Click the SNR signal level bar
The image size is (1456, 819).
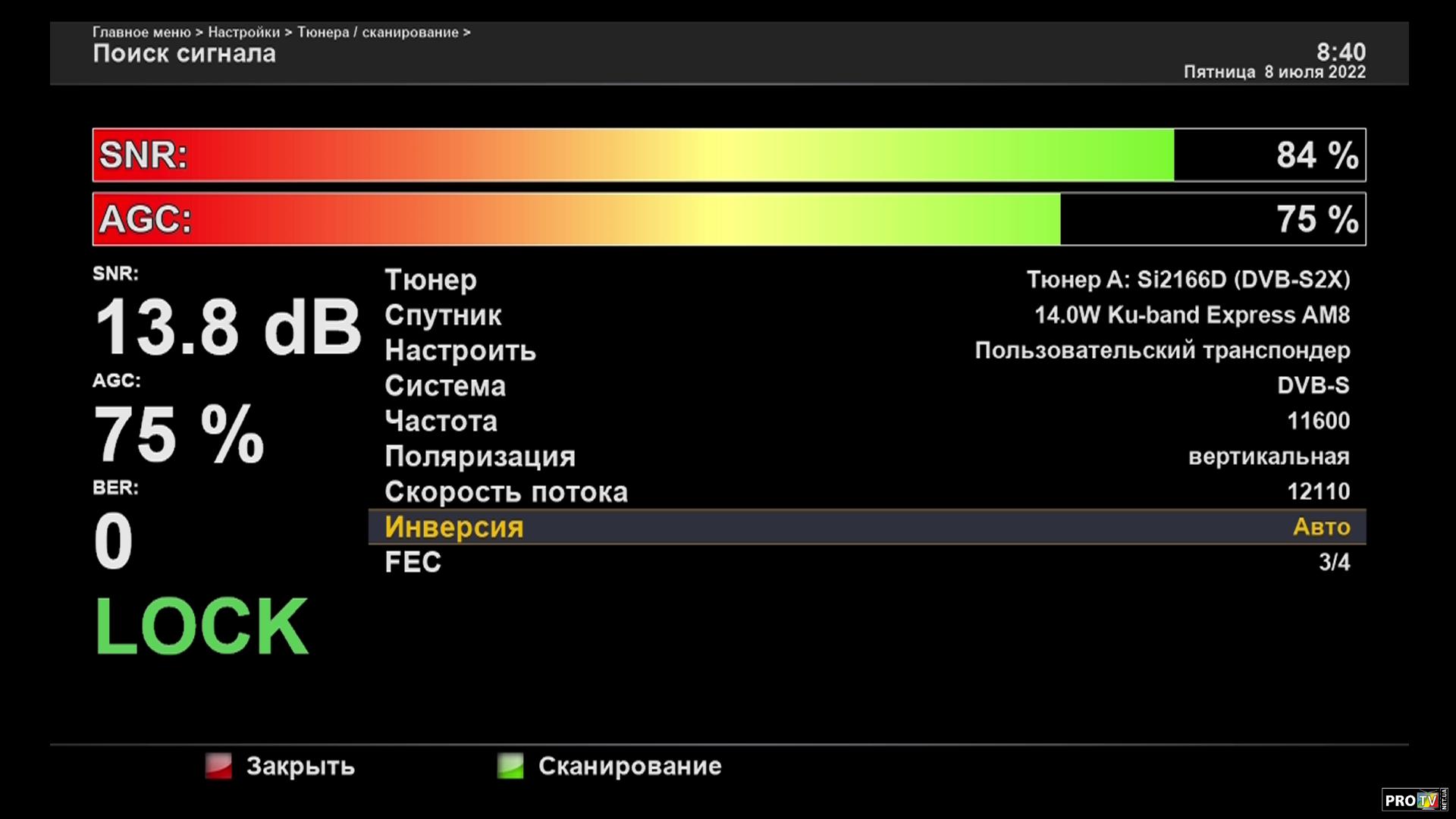728,155
